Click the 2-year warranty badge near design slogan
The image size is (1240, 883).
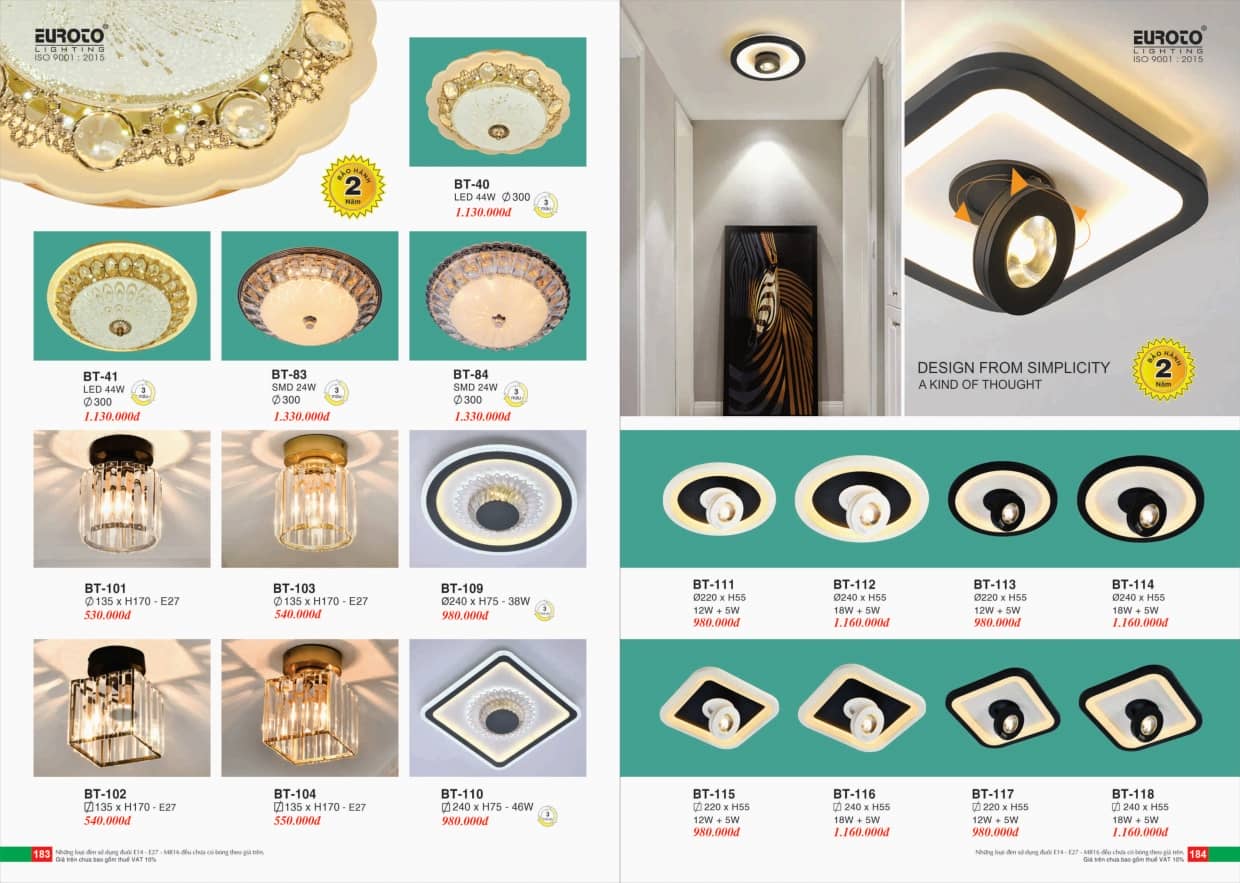(x=1163, y=368)
